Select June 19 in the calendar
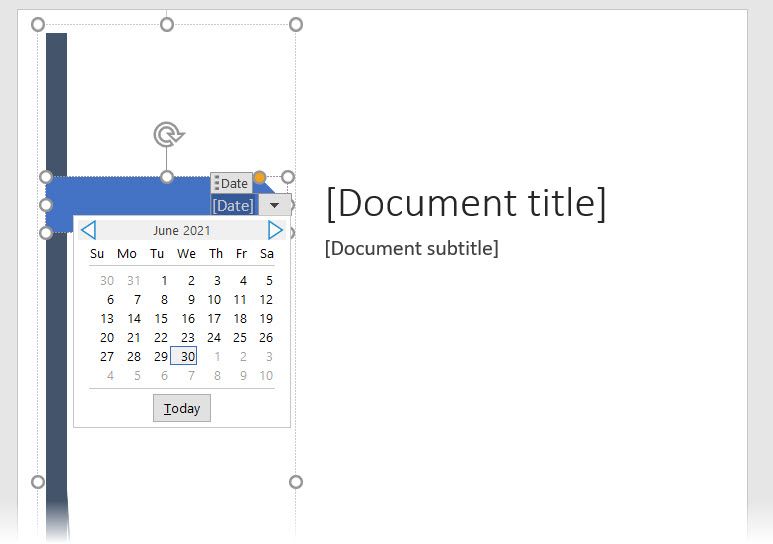The width and height of the screenshot is (773, 544). point(266,319)
